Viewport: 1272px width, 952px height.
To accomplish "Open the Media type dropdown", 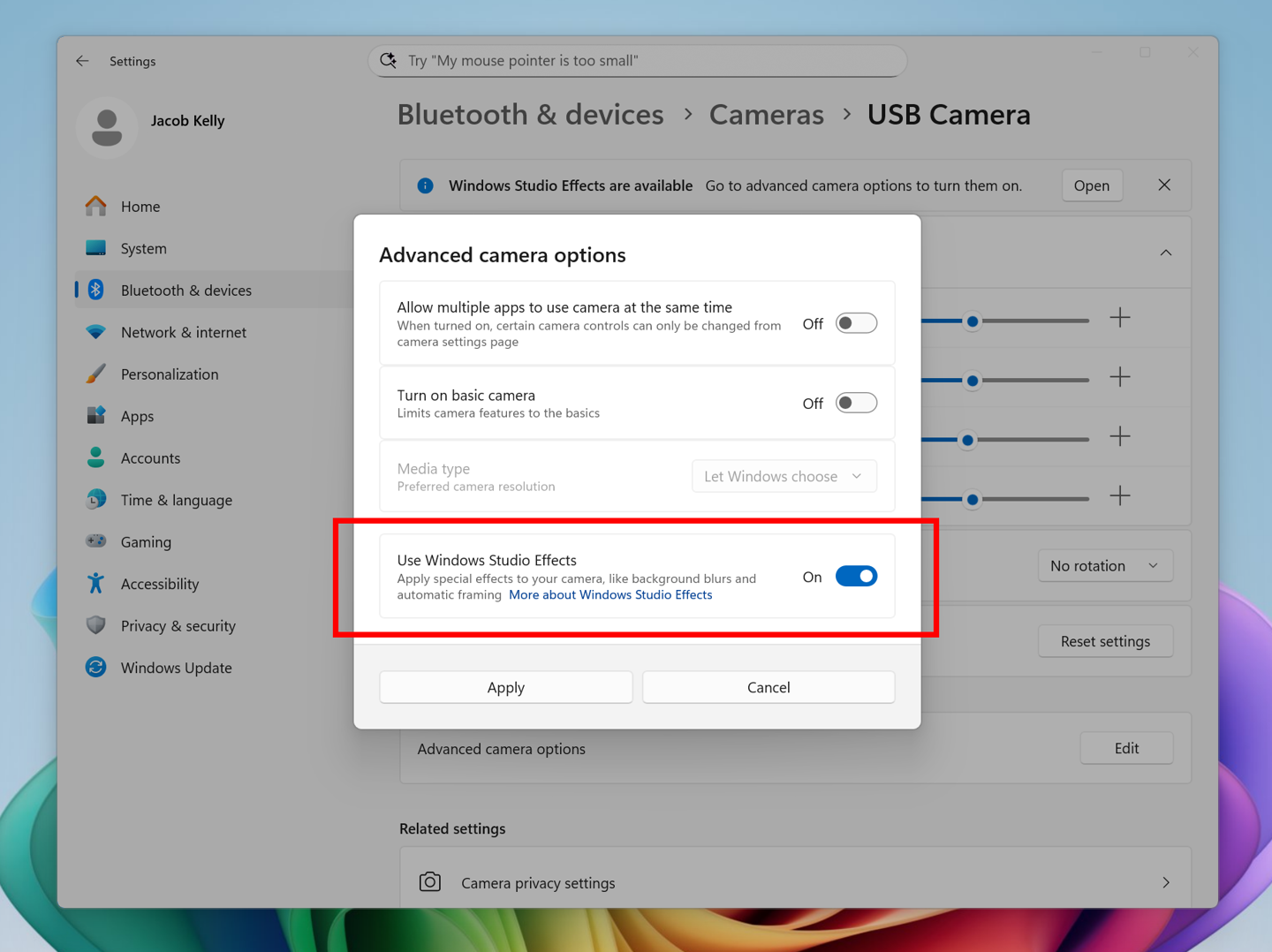I will point(784,476).
